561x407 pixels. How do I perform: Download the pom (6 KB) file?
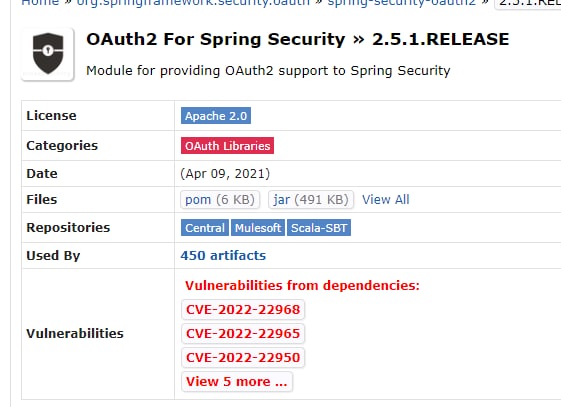pyautogui.click(x=220, y=200)
